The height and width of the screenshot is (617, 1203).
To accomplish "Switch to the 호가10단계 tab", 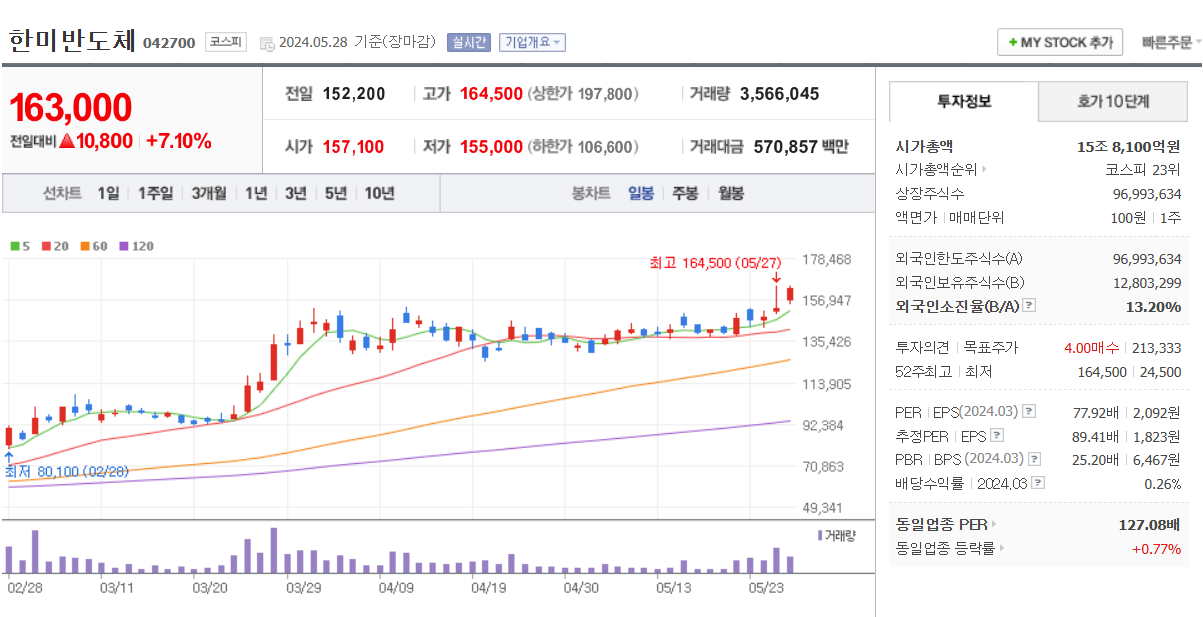I will tap(1113, 102).
